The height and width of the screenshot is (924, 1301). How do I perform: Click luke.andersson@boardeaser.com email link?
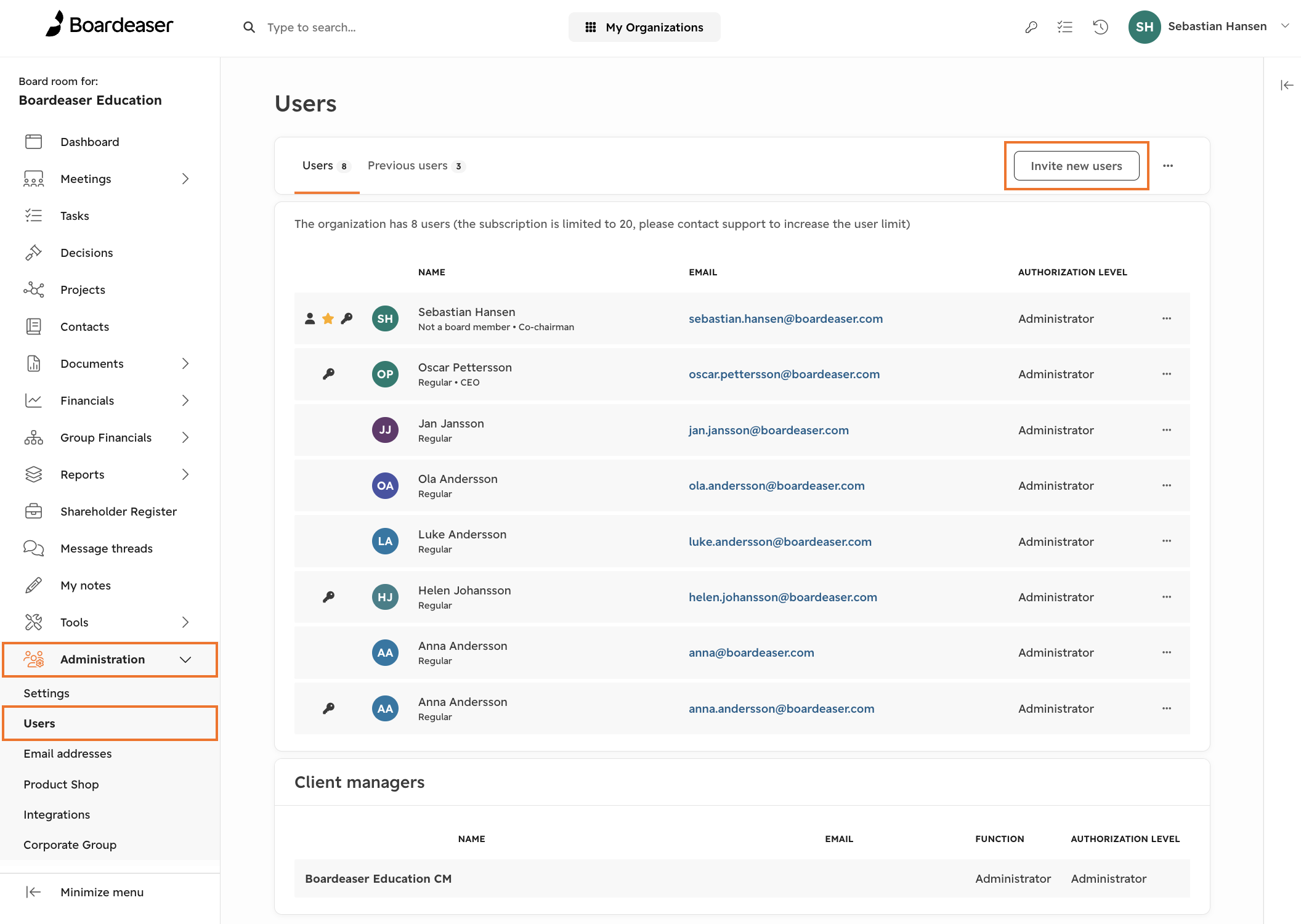tap(780, 541)
